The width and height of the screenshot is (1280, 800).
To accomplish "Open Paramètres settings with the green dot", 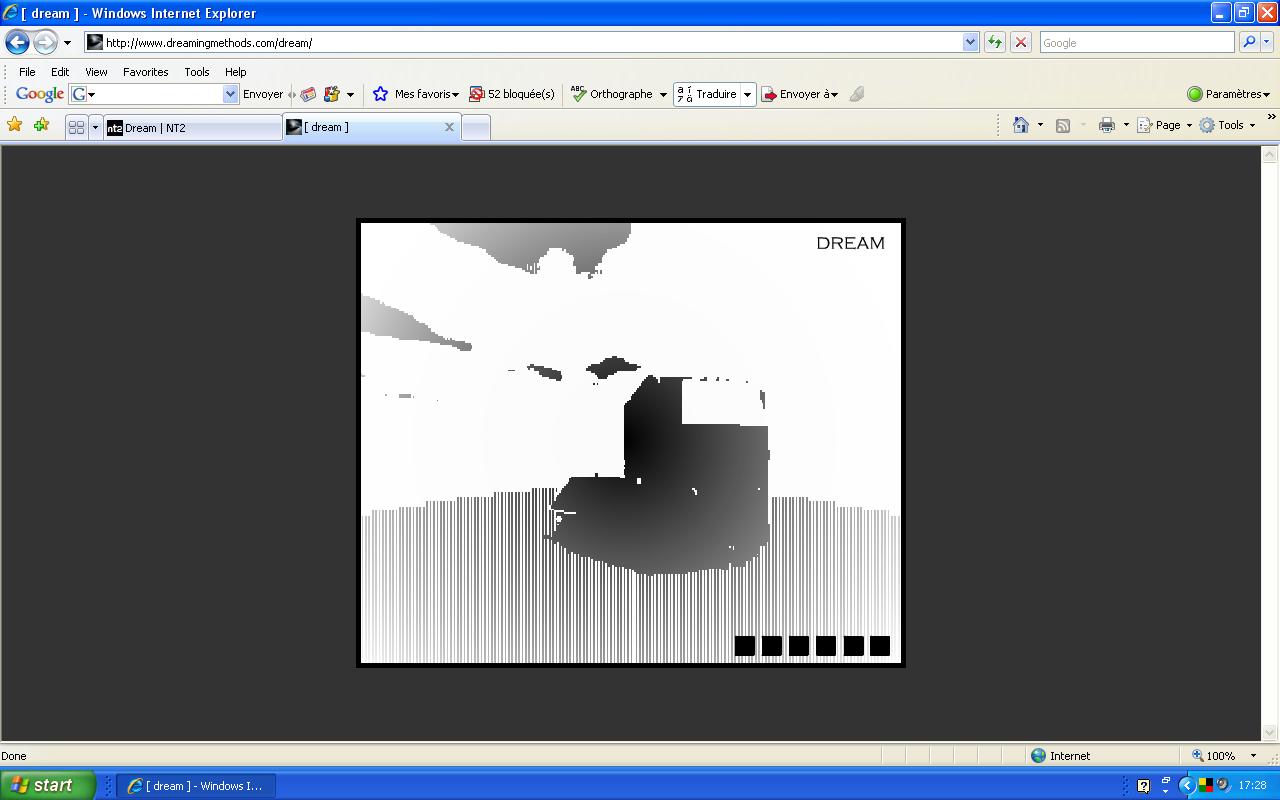I will coord(1228,94).
